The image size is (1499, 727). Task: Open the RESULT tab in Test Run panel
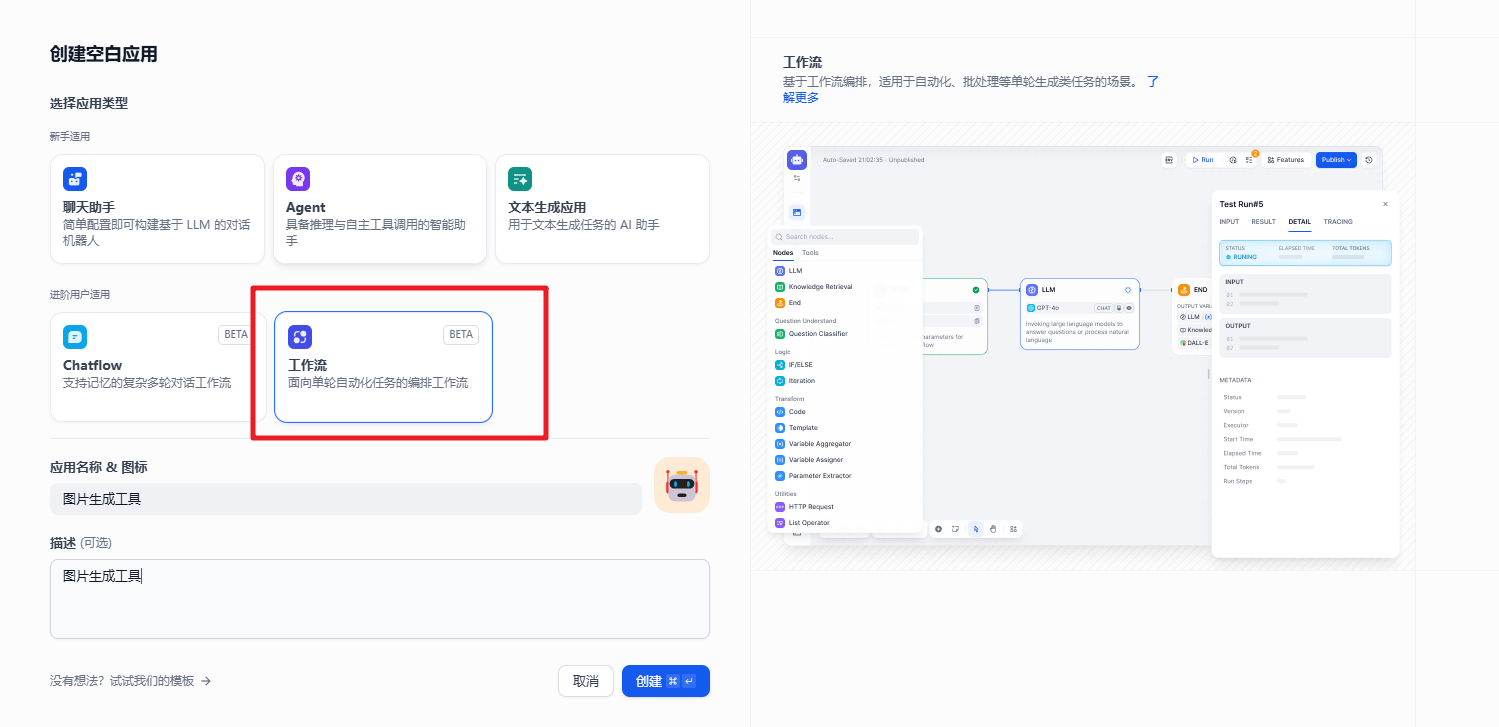(x=1263, y=222)
